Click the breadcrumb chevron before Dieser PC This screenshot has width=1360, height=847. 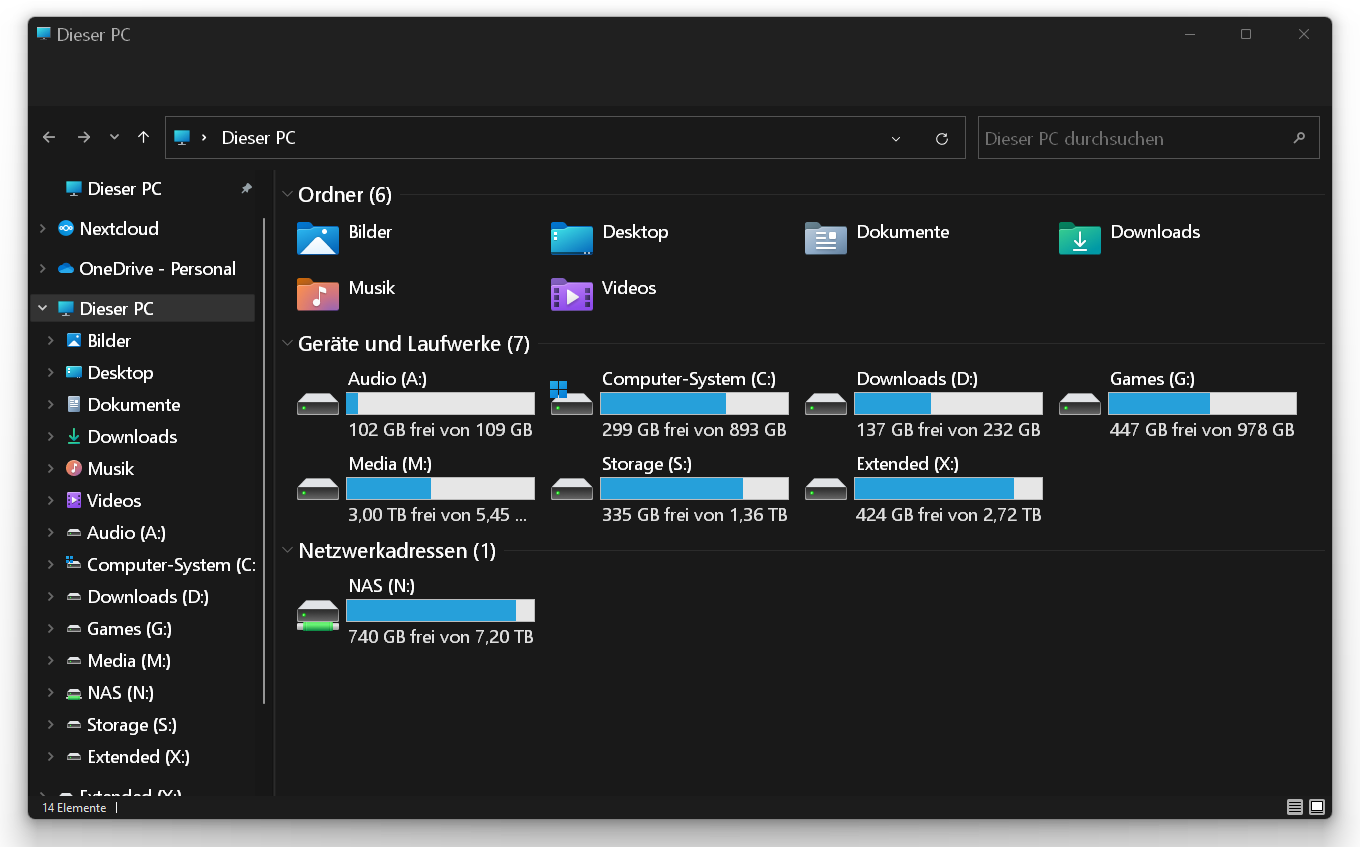pyautogui.click(x=204, y=138)
